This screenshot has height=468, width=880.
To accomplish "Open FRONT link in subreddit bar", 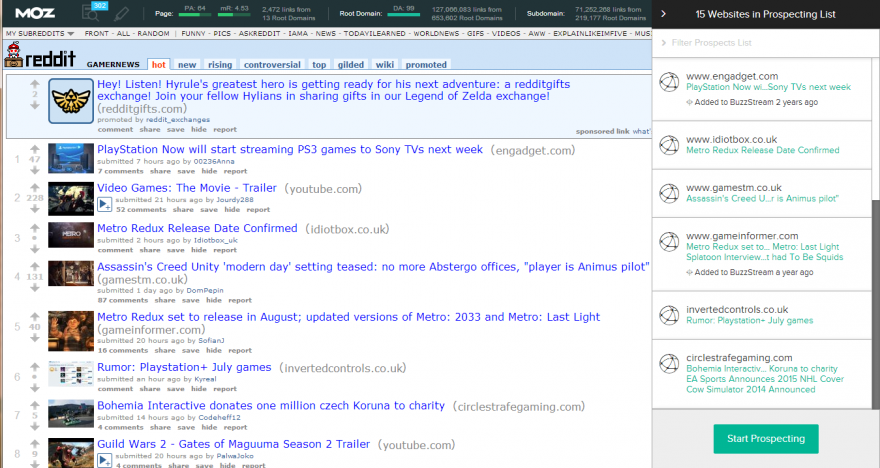I will (97, 34).
